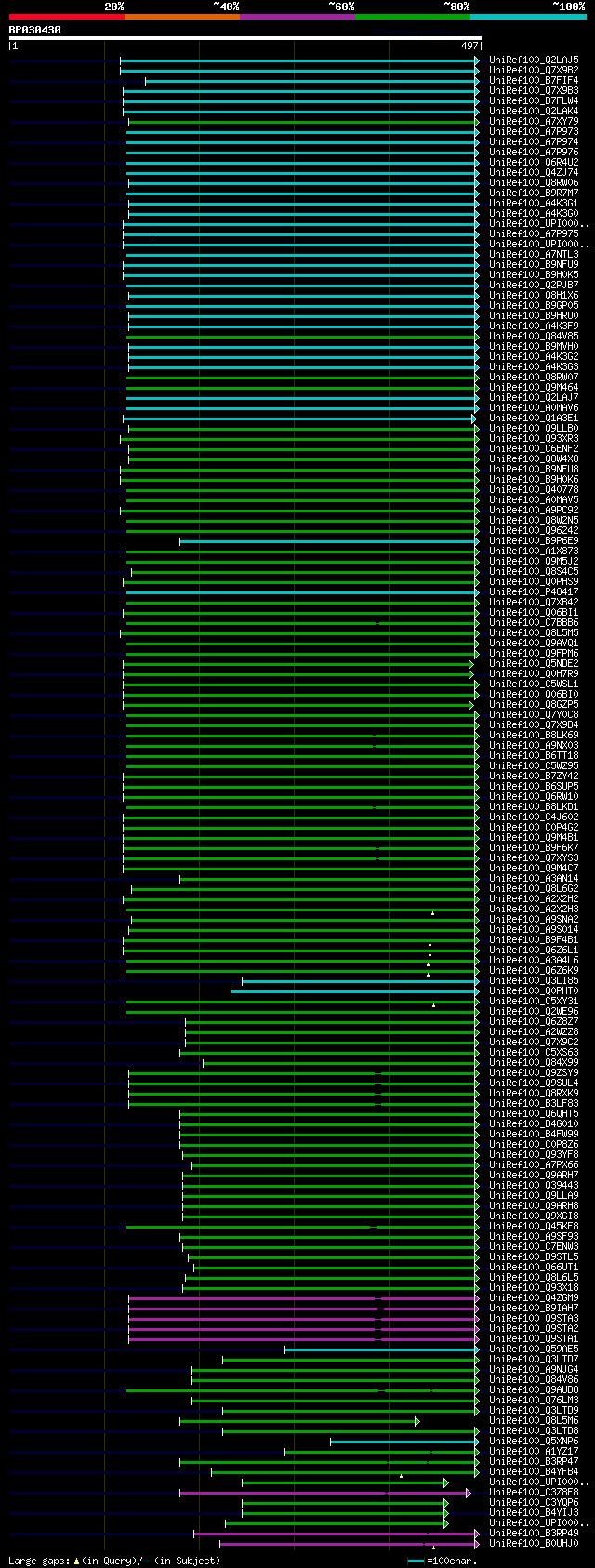Image resolution: width=595 pixels, height=1568 pixels.
Task: Select label UniRef100_Q5XNP6
Action: [534, 1441]
